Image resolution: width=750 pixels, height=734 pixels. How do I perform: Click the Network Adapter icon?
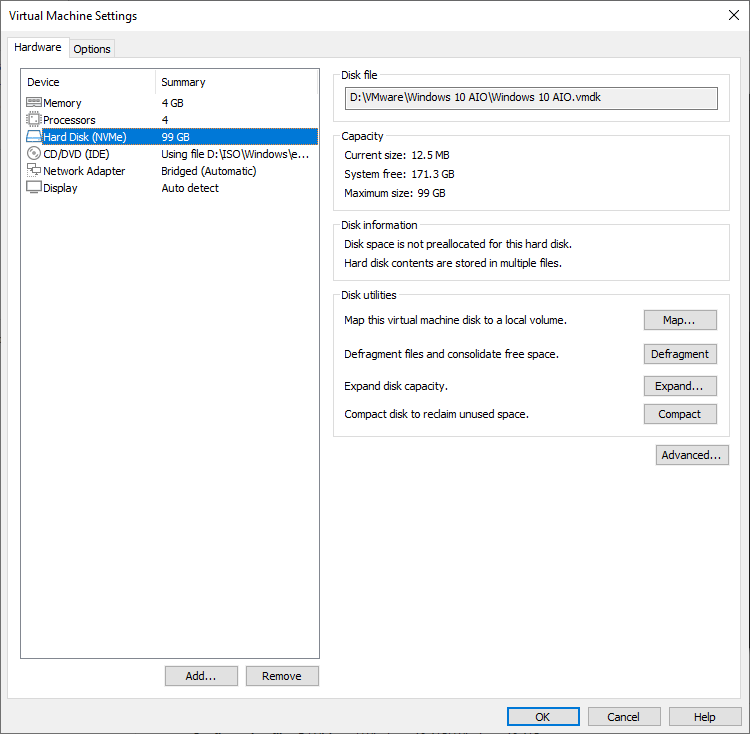[34, 171]
